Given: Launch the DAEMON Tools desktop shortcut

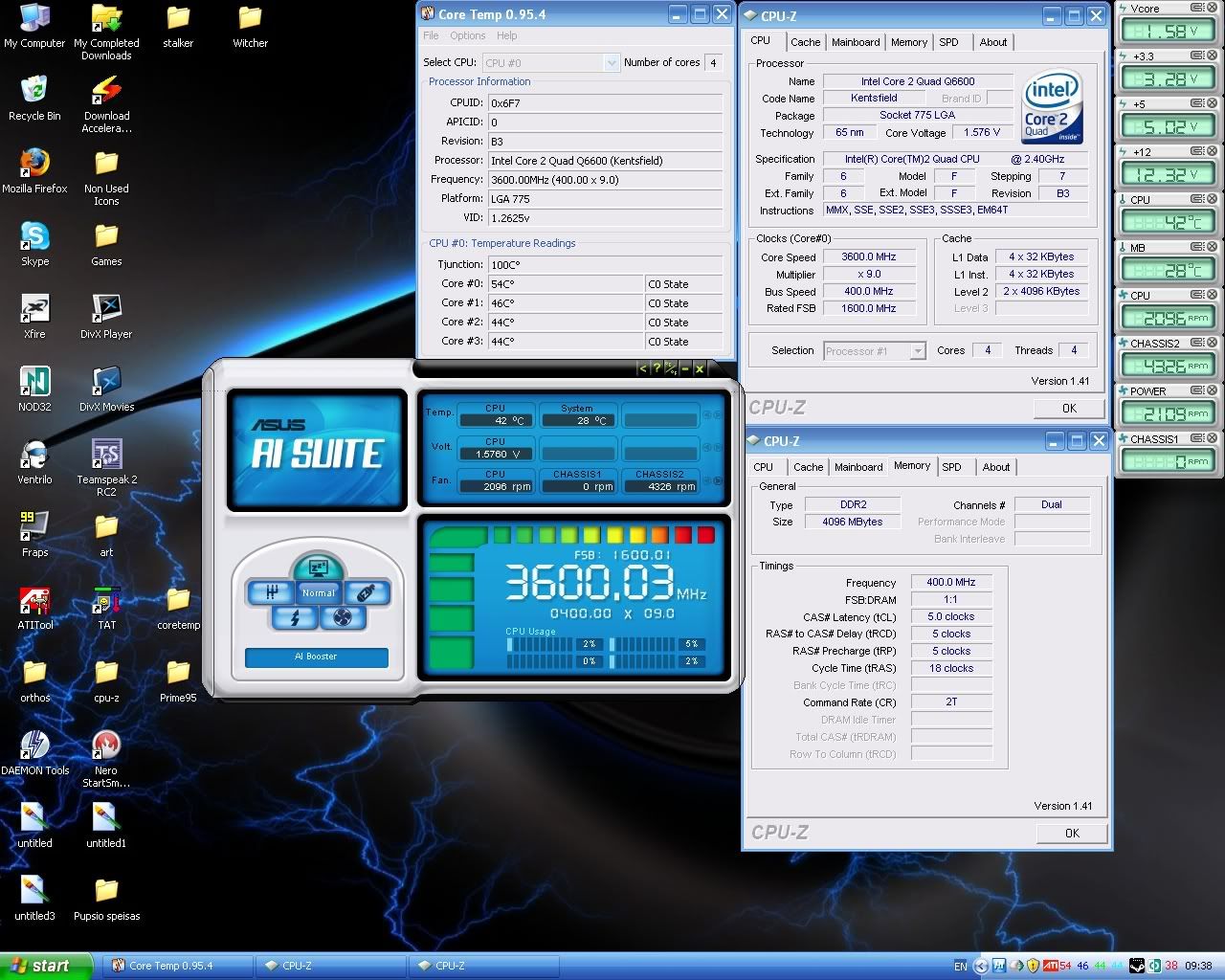Looking at the screenshot, I should [34, 753].
